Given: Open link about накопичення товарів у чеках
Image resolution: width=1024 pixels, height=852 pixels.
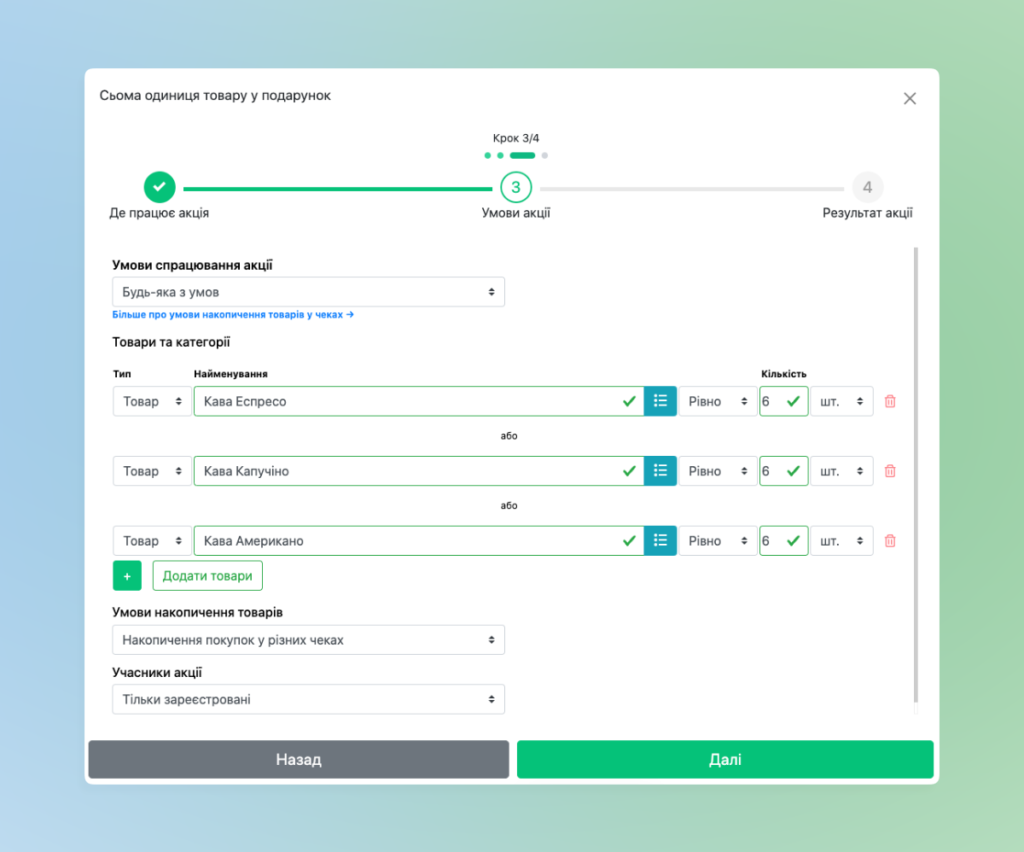Looking at the screenshot, I should coord(233,314).
